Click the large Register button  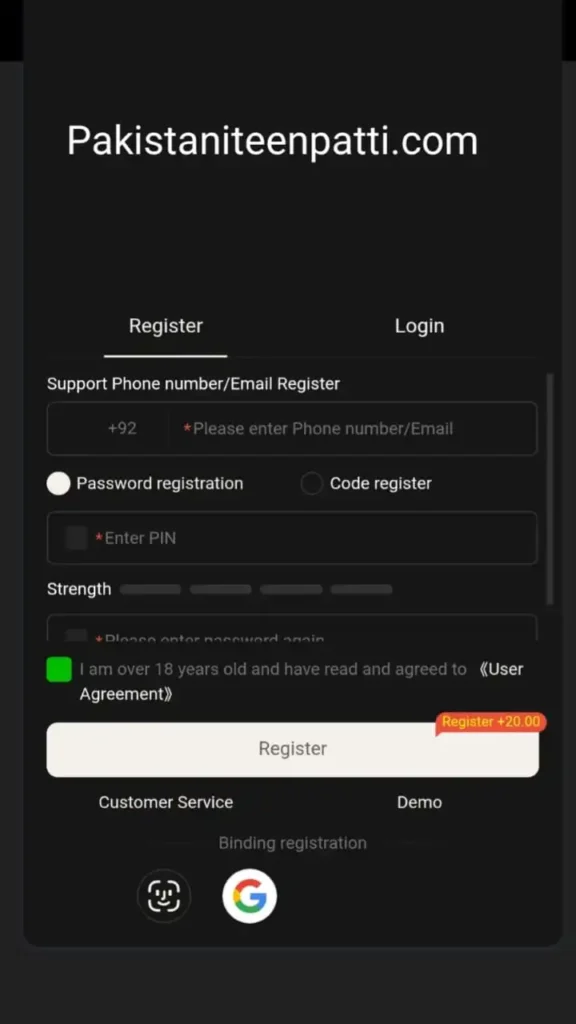[x=293, y=749]
